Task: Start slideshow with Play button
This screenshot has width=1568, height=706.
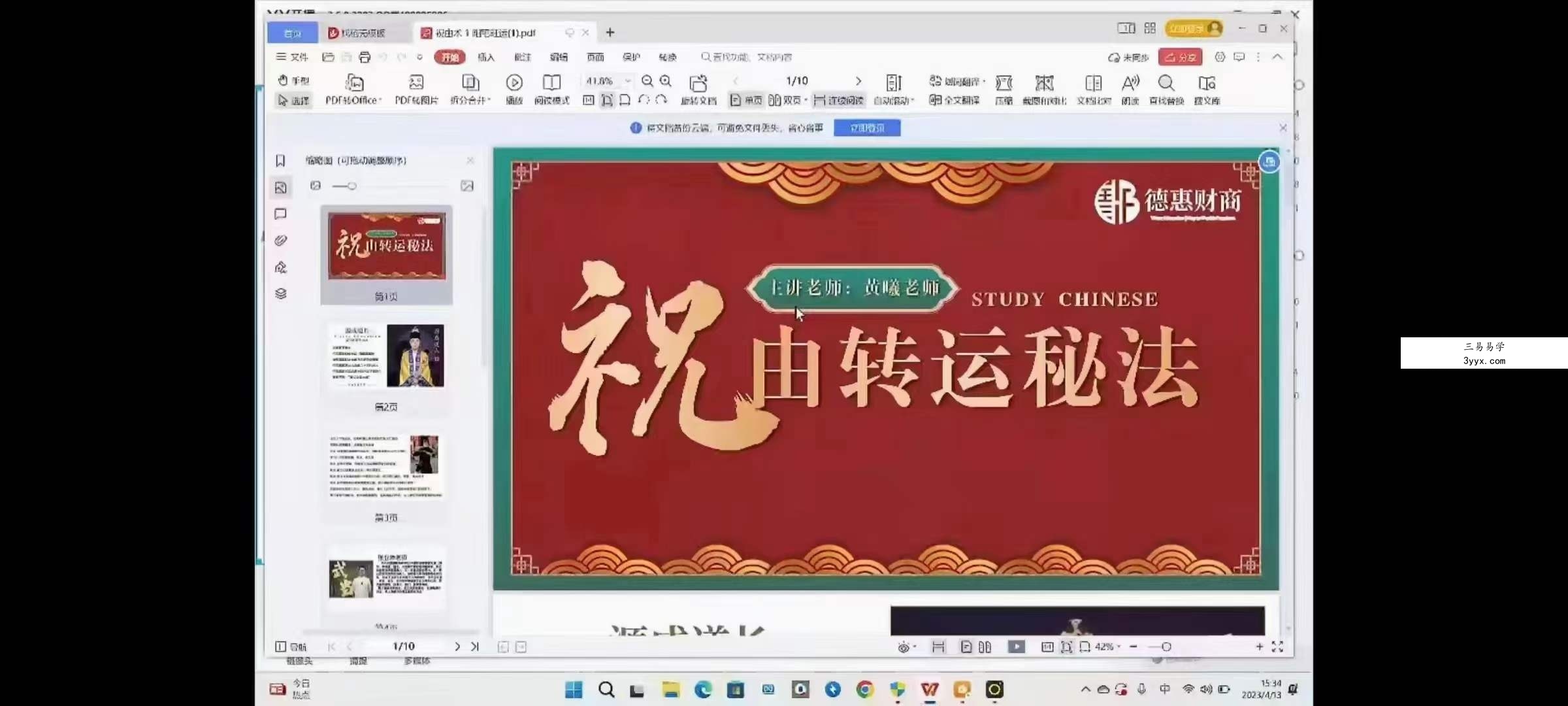Action: pyautogui.click(x=514, y=89)
